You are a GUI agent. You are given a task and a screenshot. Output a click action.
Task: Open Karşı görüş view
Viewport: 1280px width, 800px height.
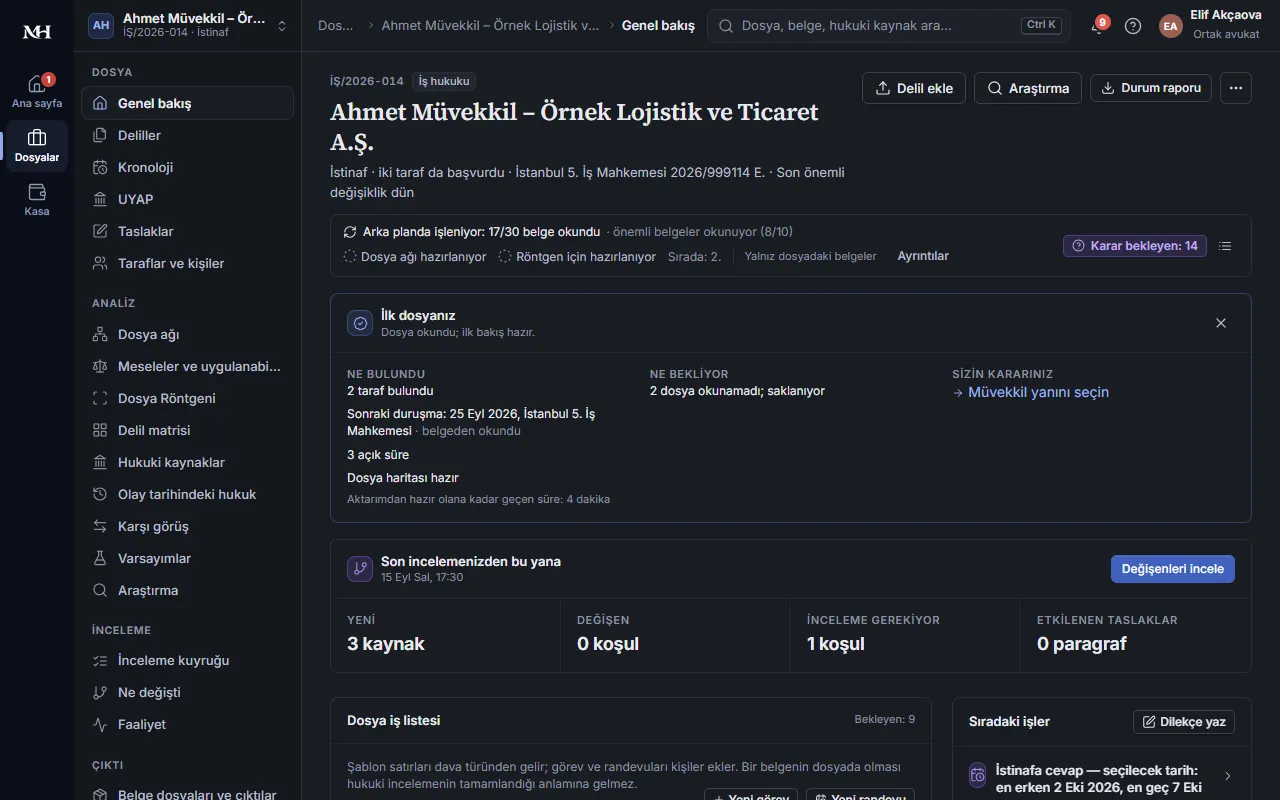(187, 526)
